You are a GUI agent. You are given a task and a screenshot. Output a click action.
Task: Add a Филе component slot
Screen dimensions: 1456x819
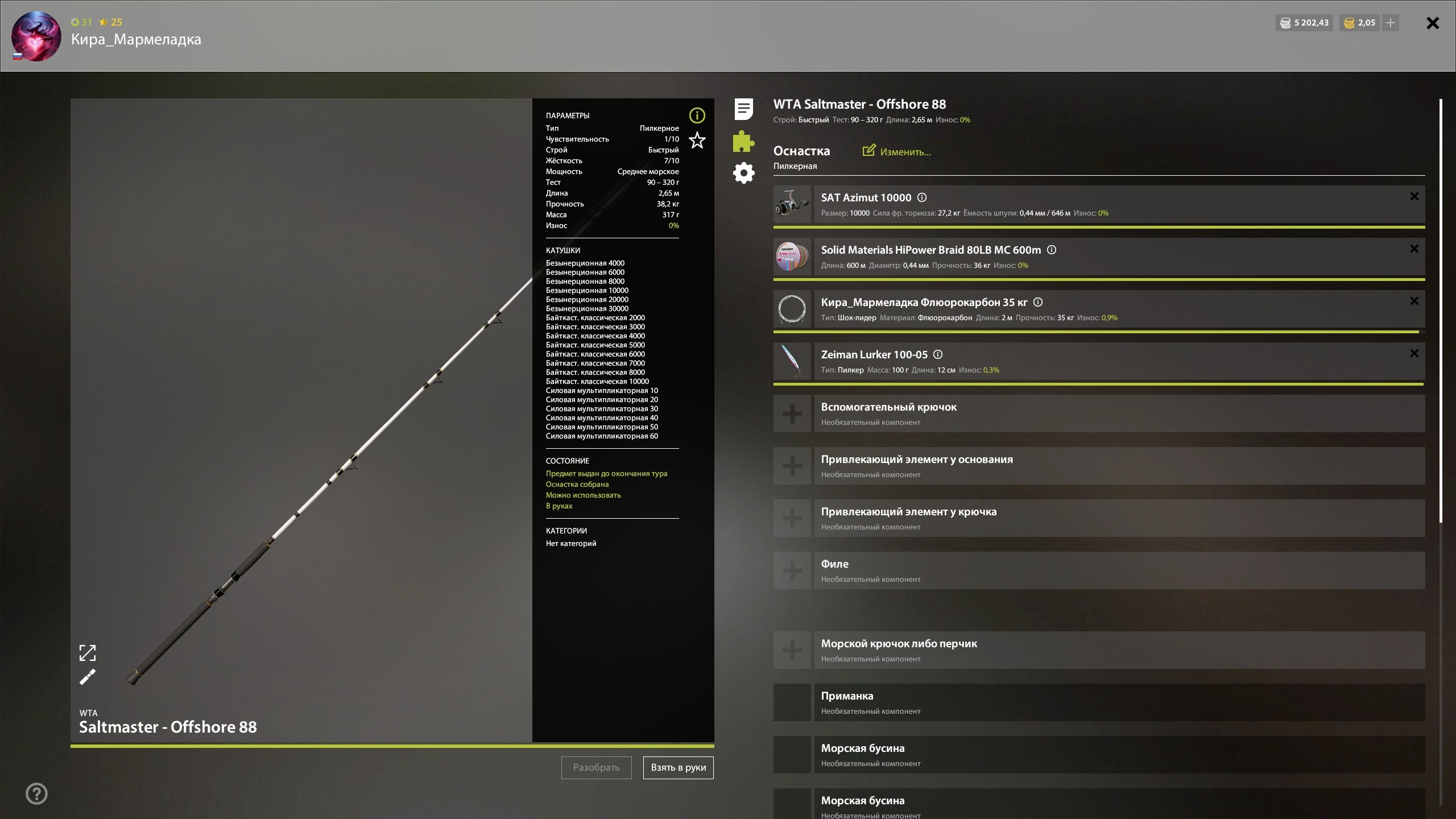click(792, 570)
